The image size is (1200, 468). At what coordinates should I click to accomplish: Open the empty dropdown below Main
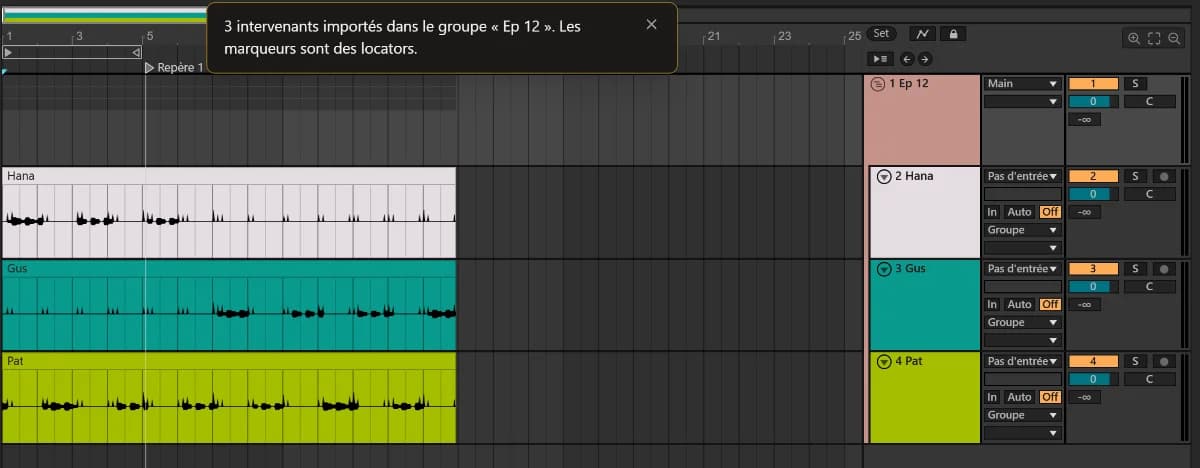[1022, 101]
